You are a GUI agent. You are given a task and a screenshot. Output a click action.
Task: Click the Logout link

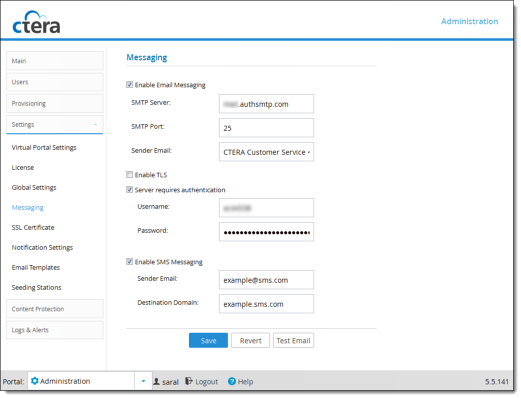207,382
